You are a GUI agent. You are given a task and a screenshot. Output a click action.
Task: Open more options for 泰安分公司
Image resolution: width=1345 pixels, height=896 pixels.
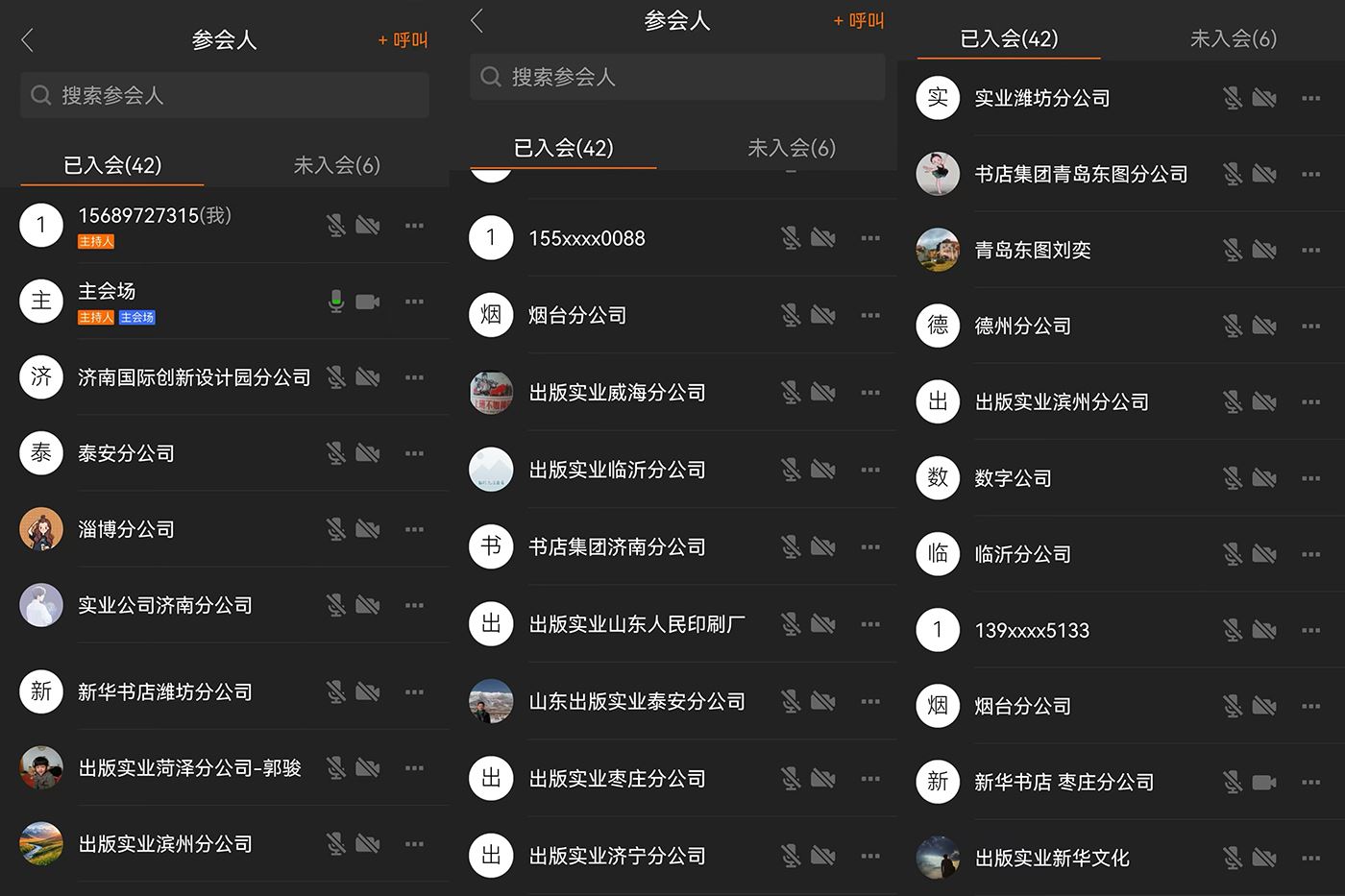pos(414,453)
